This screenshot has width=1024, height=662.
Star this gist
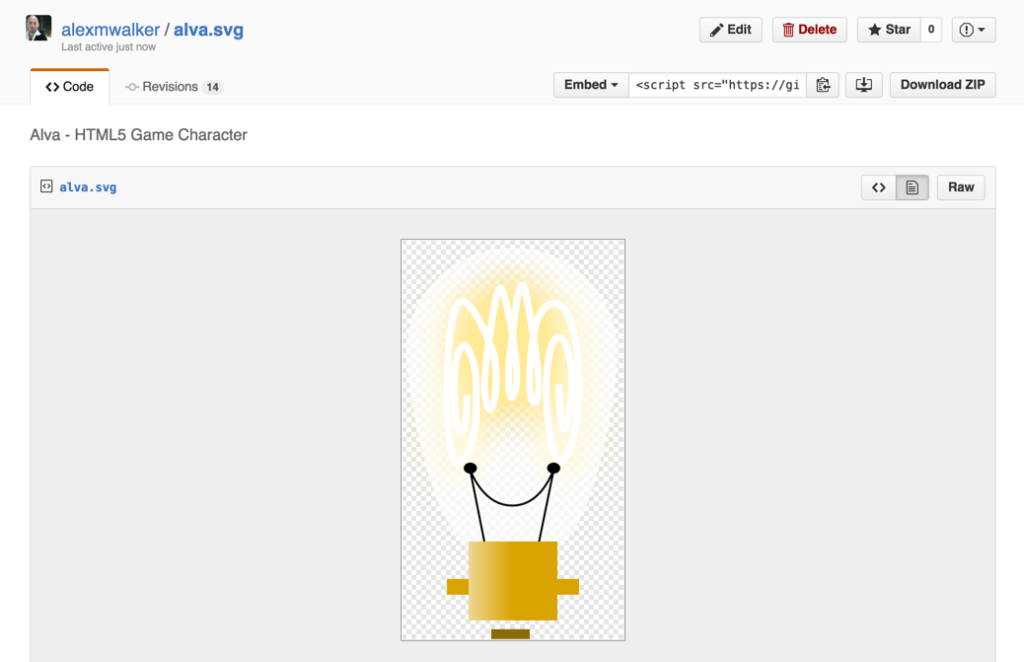[889, 29]
